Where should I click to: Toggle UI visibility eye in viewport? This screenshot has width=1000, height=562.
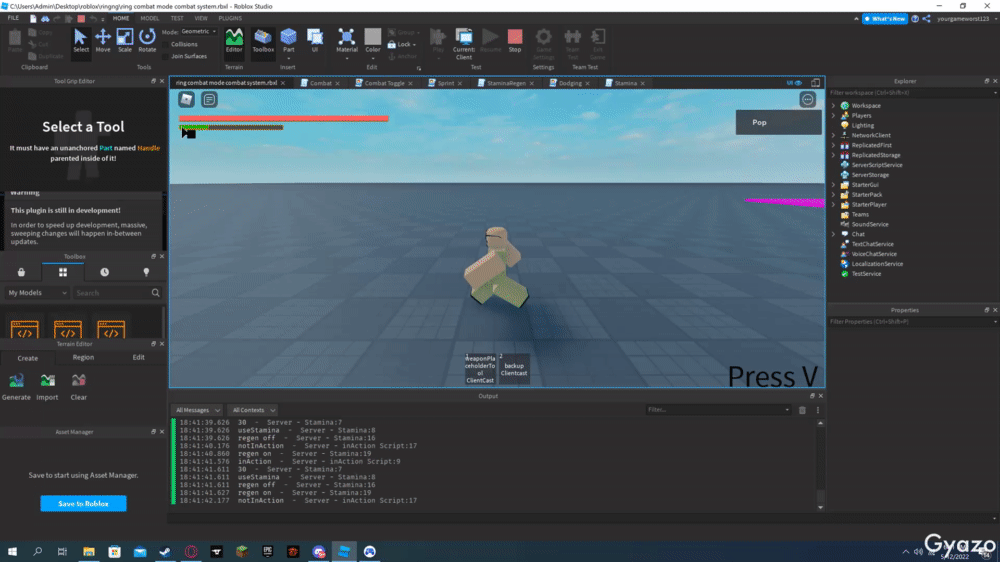coord(794,83)
